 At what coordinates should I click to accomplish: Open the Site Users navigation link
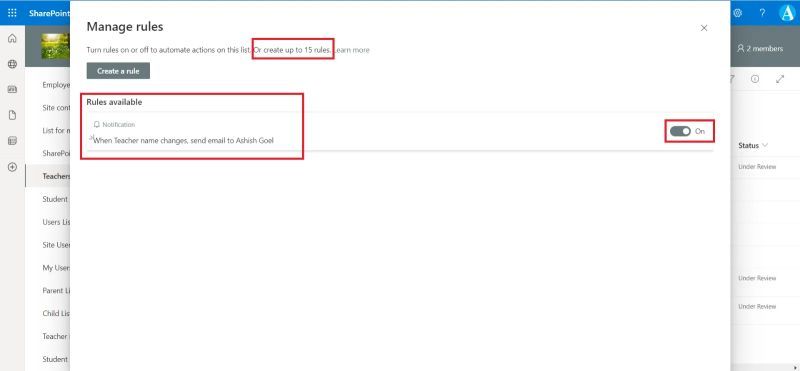tap(56, 245)
